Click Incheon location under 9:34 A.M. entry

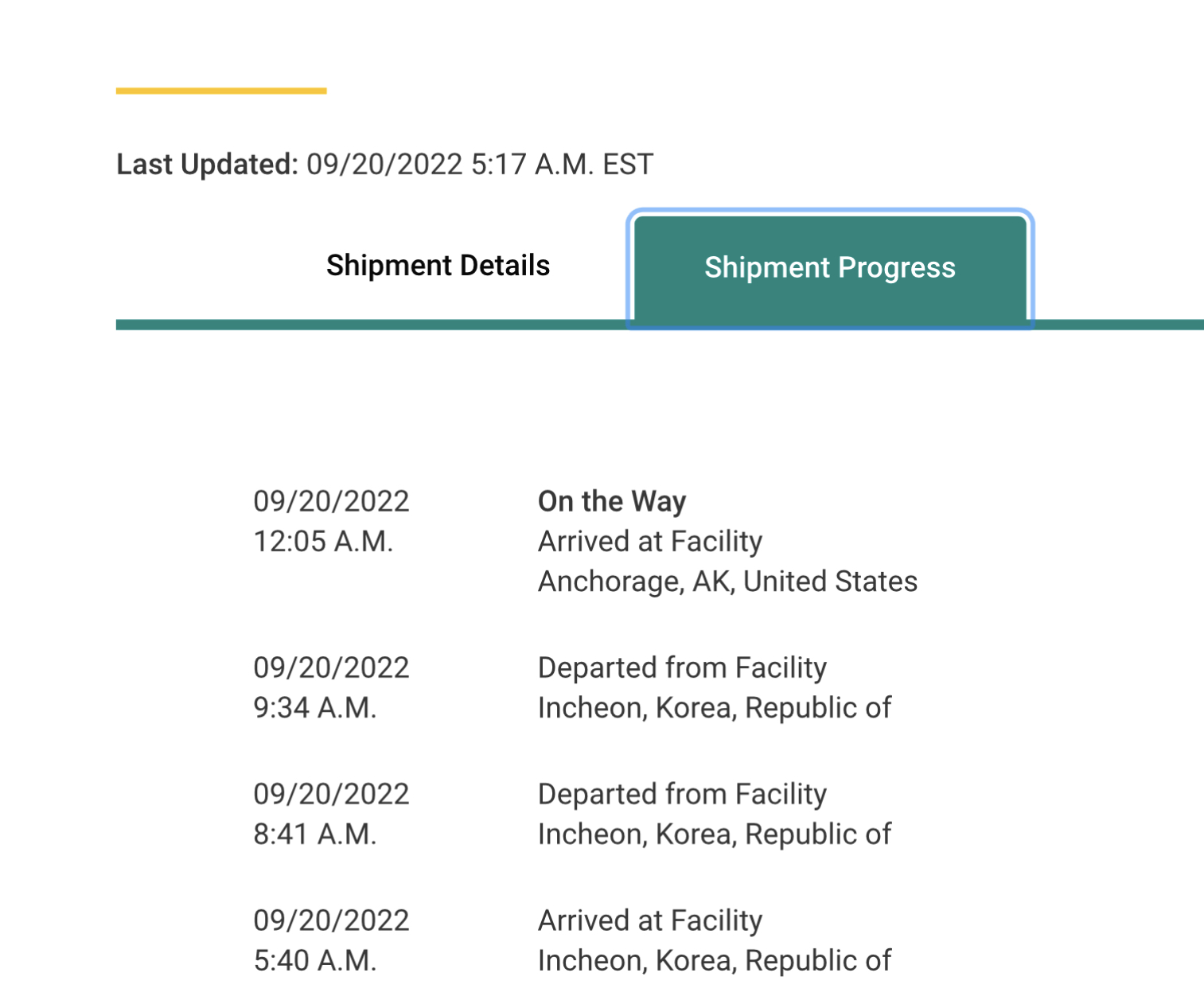coord(715,708)
